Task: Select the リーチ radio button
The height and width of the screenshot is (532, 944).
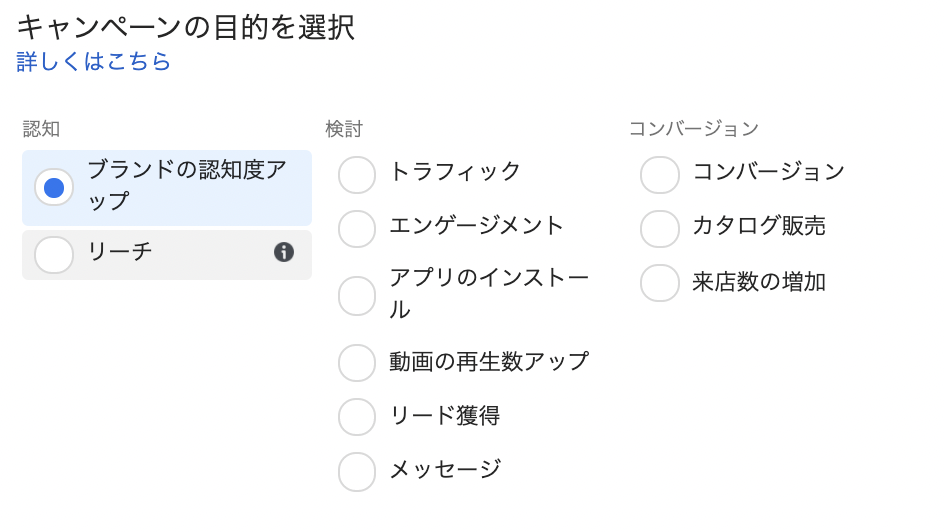Action: click(x=54, y=255)
